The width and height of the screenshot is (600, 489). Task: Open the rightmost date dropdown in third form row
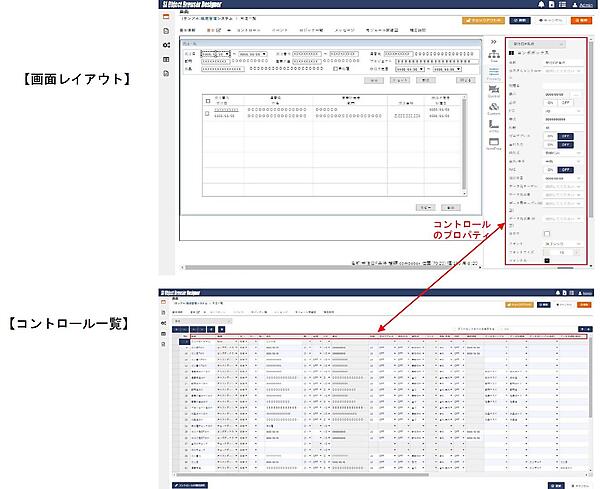click(447, 69)
